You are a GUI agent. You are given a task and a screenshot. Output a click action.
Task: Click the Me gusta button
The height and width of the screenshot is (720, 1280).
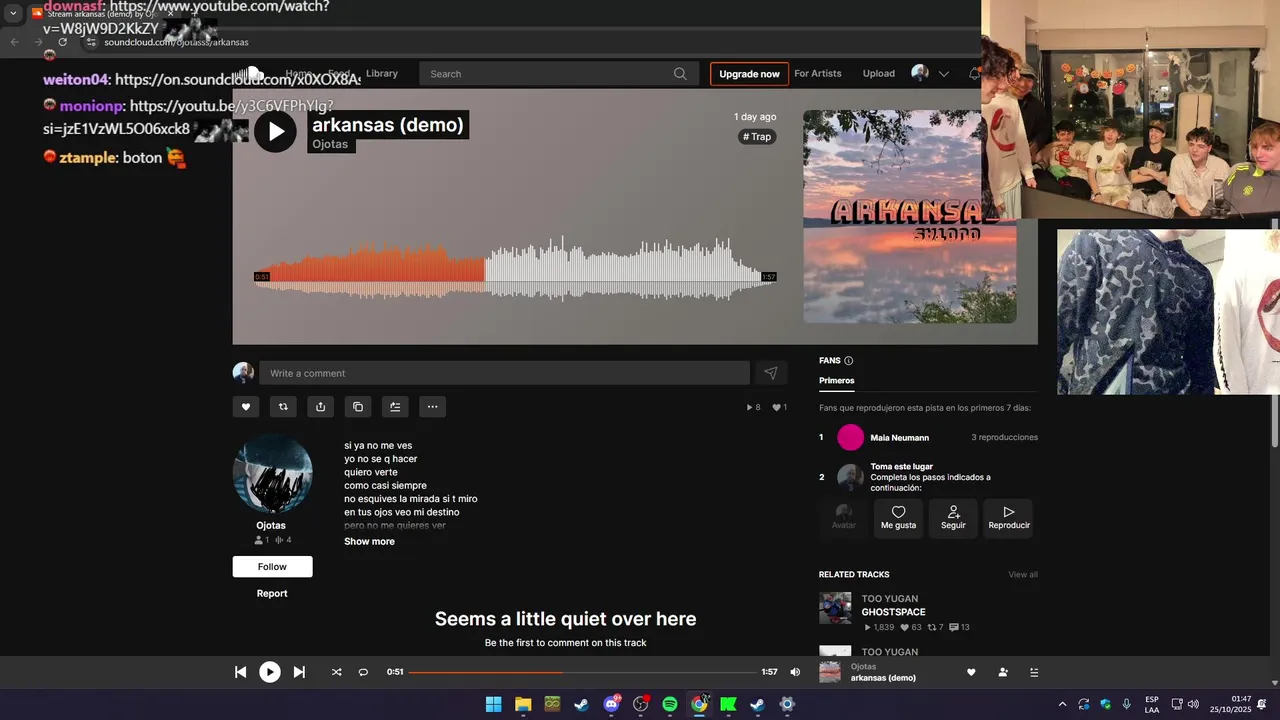pyautogui.click(x=898, y=518)
